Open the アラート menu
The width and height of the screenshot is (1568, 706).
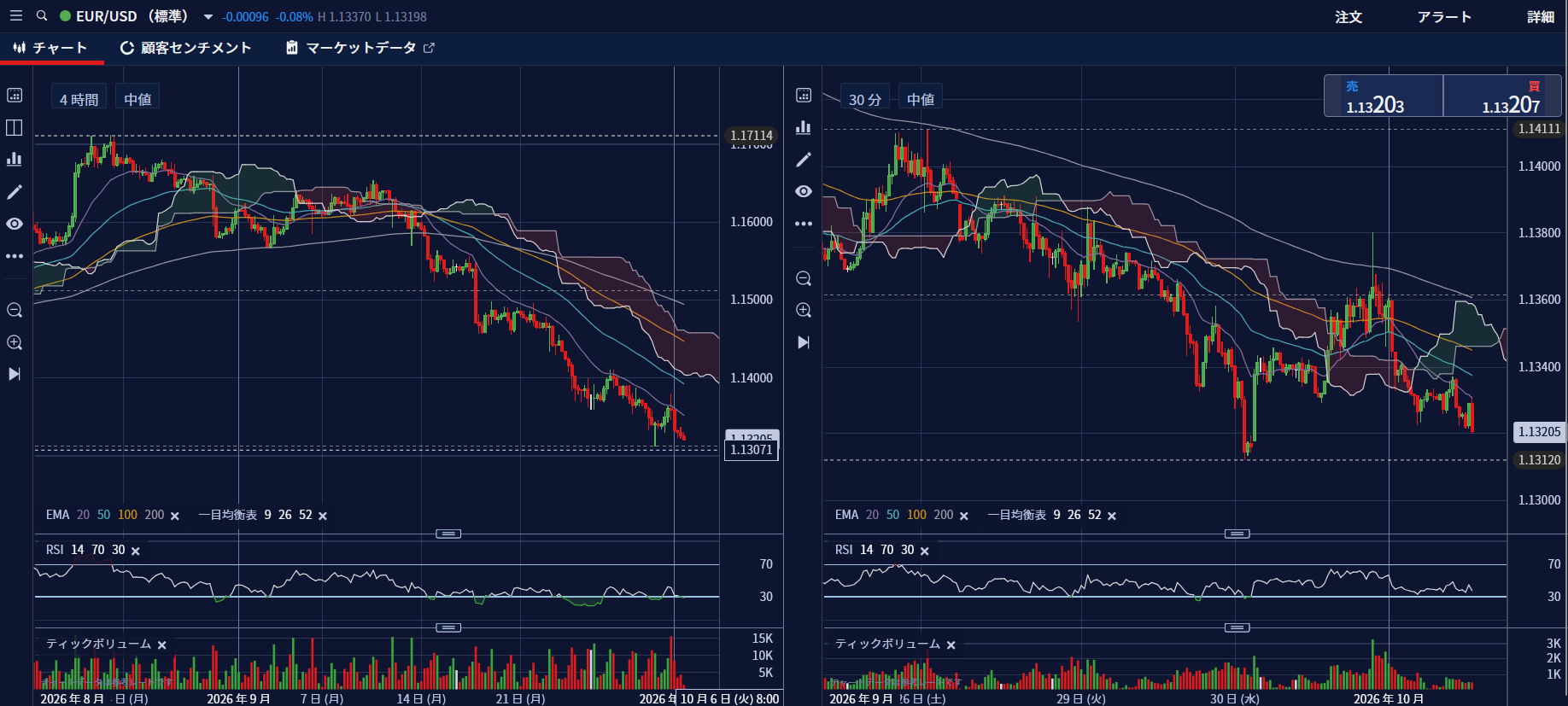[x=1444, y=17]
